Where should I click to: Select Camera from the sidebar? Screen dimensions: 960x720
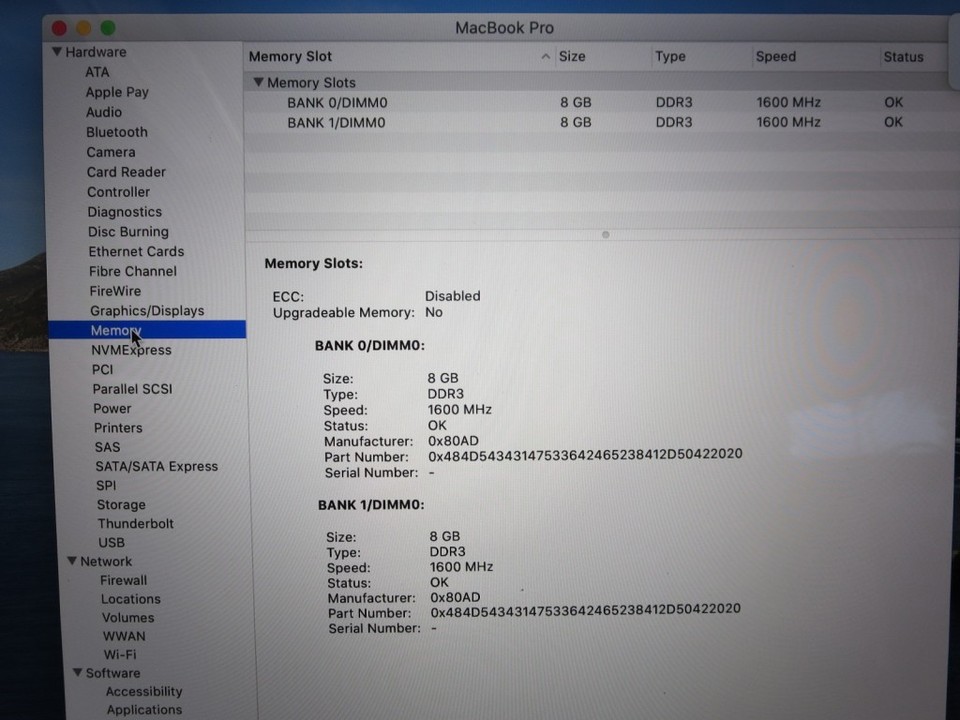point(110,152)
